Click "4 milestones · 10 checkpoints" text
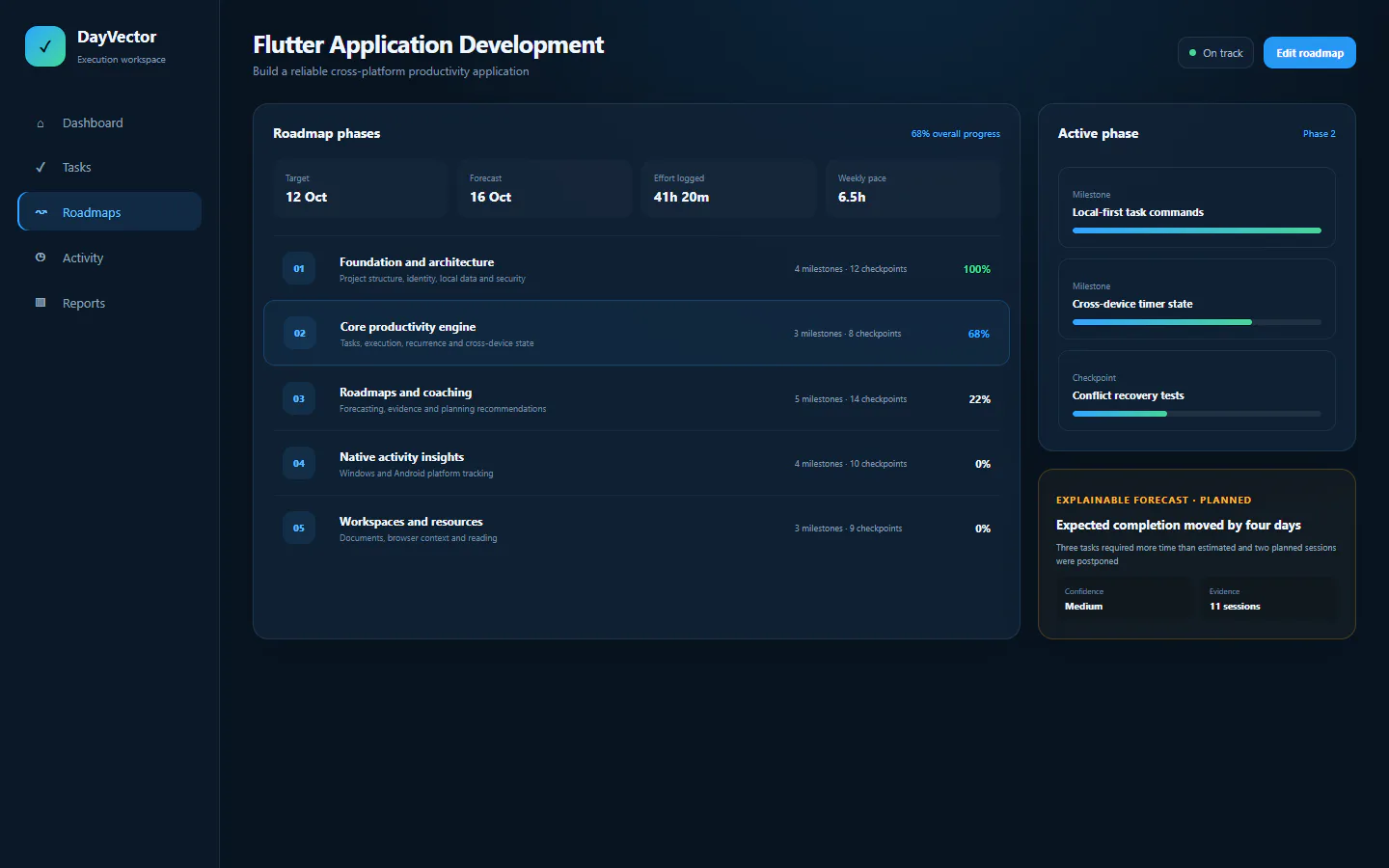The image size is (1389, 868). 851,464
